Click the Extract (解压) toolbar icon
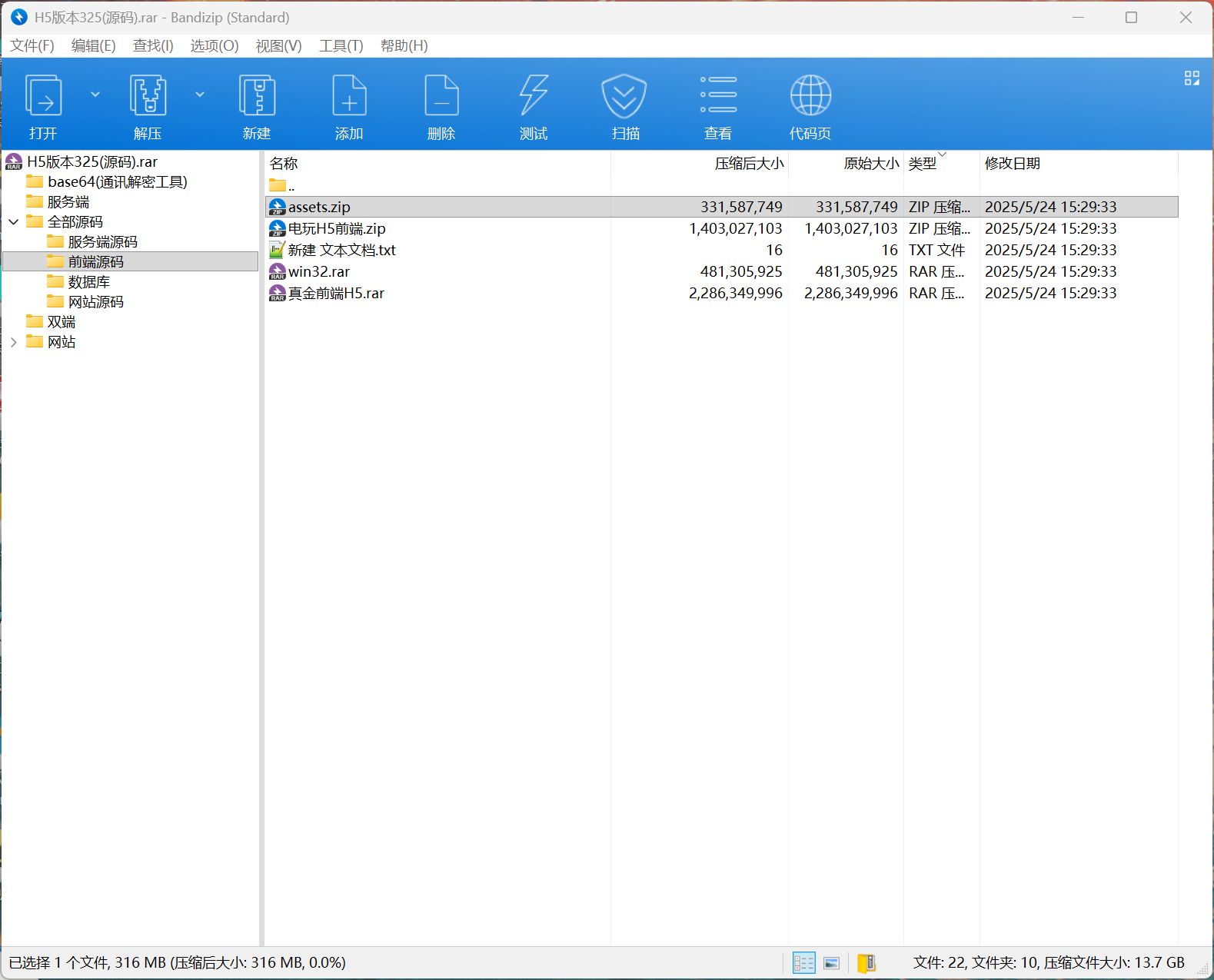The image size is (1214, 980). tap(148, 96)
